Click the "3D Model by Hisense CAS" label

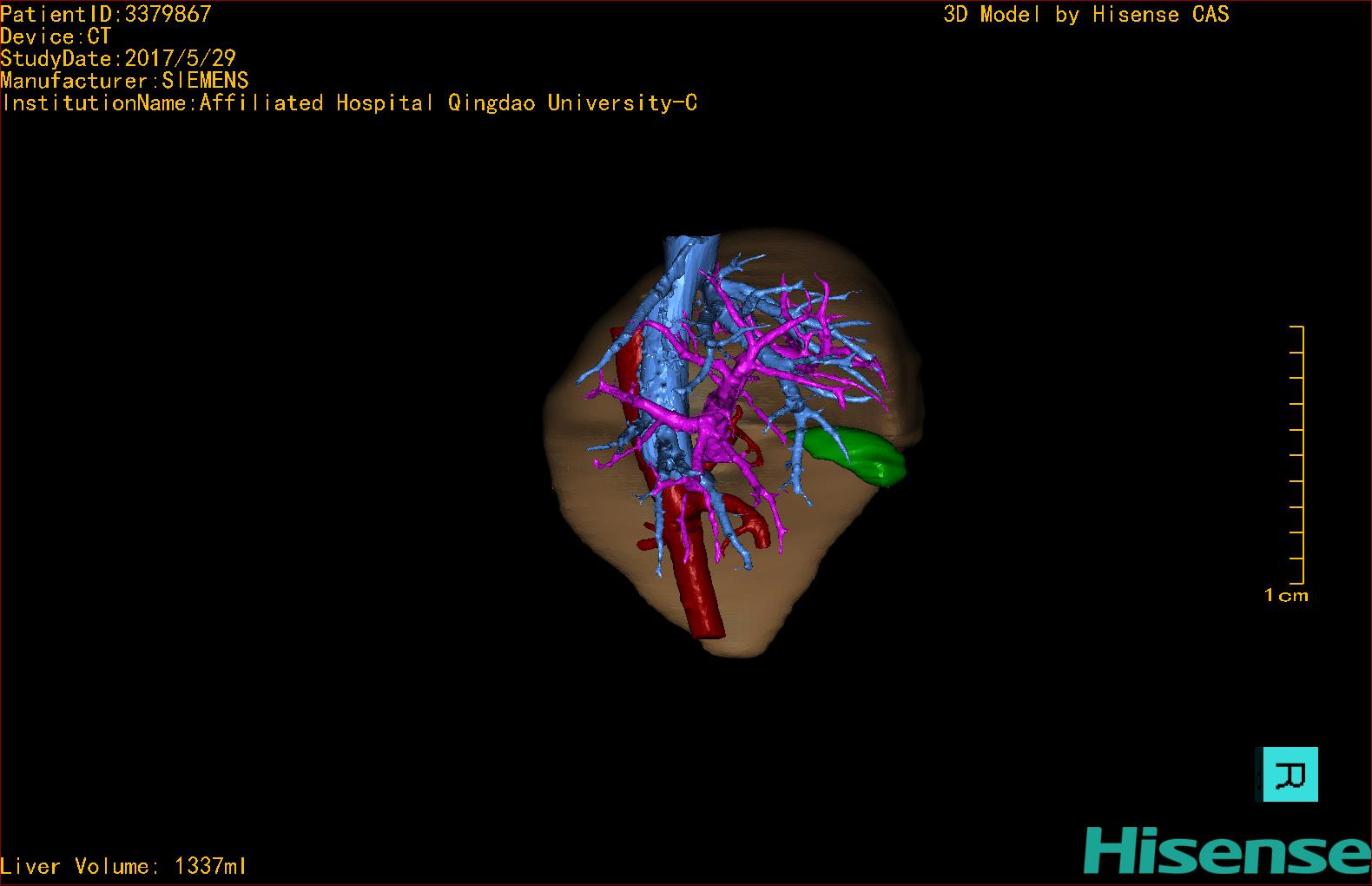click(1086, 15)
